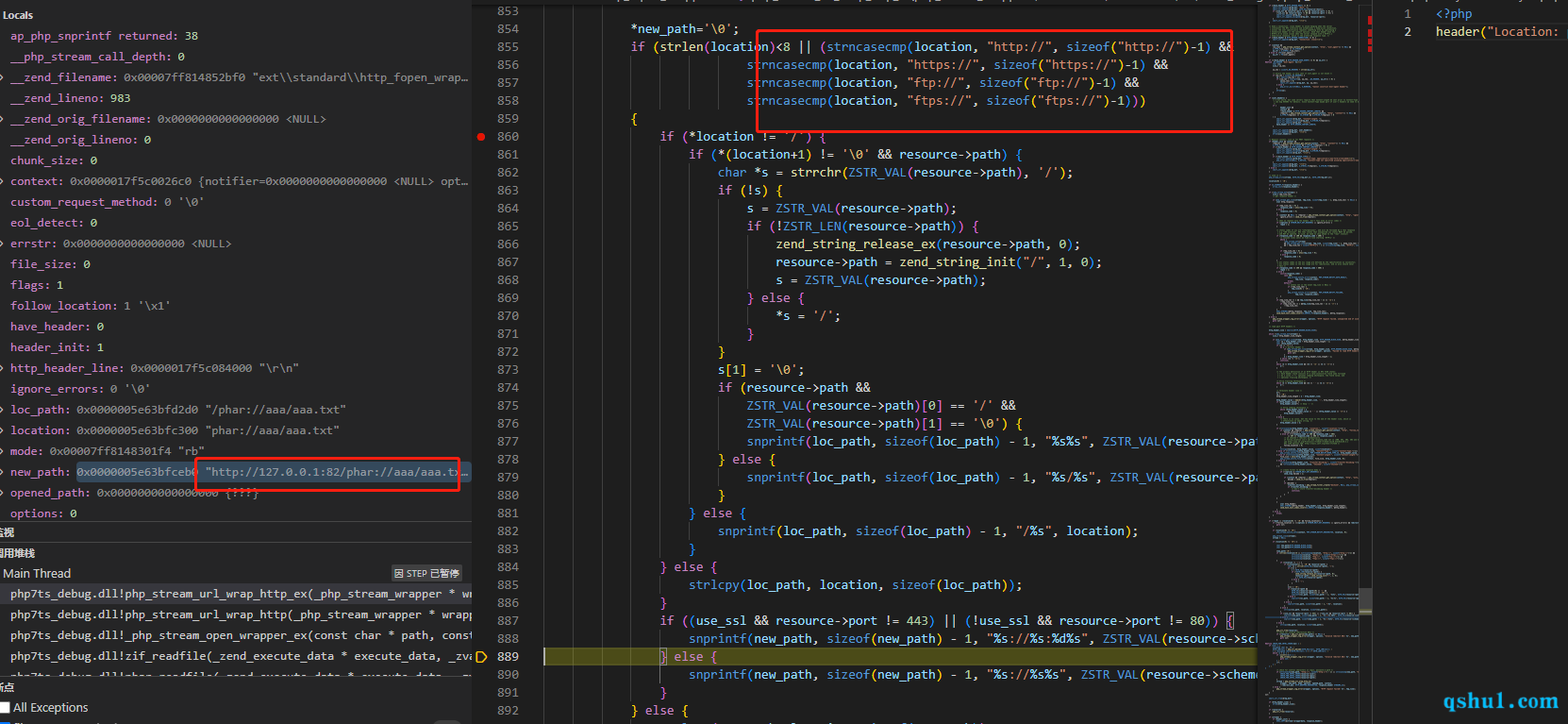The width and height of the screenshot is (1568, 724).
Task: Select the 'ignore_errors: 0' variable row
Action: pos(236,389)
